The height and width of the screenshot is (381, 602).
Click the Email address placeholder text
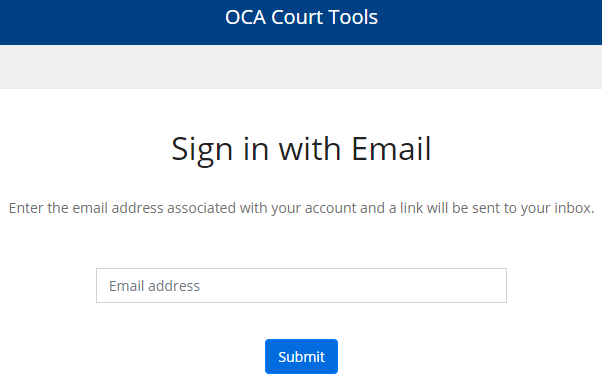click(154, 286)
